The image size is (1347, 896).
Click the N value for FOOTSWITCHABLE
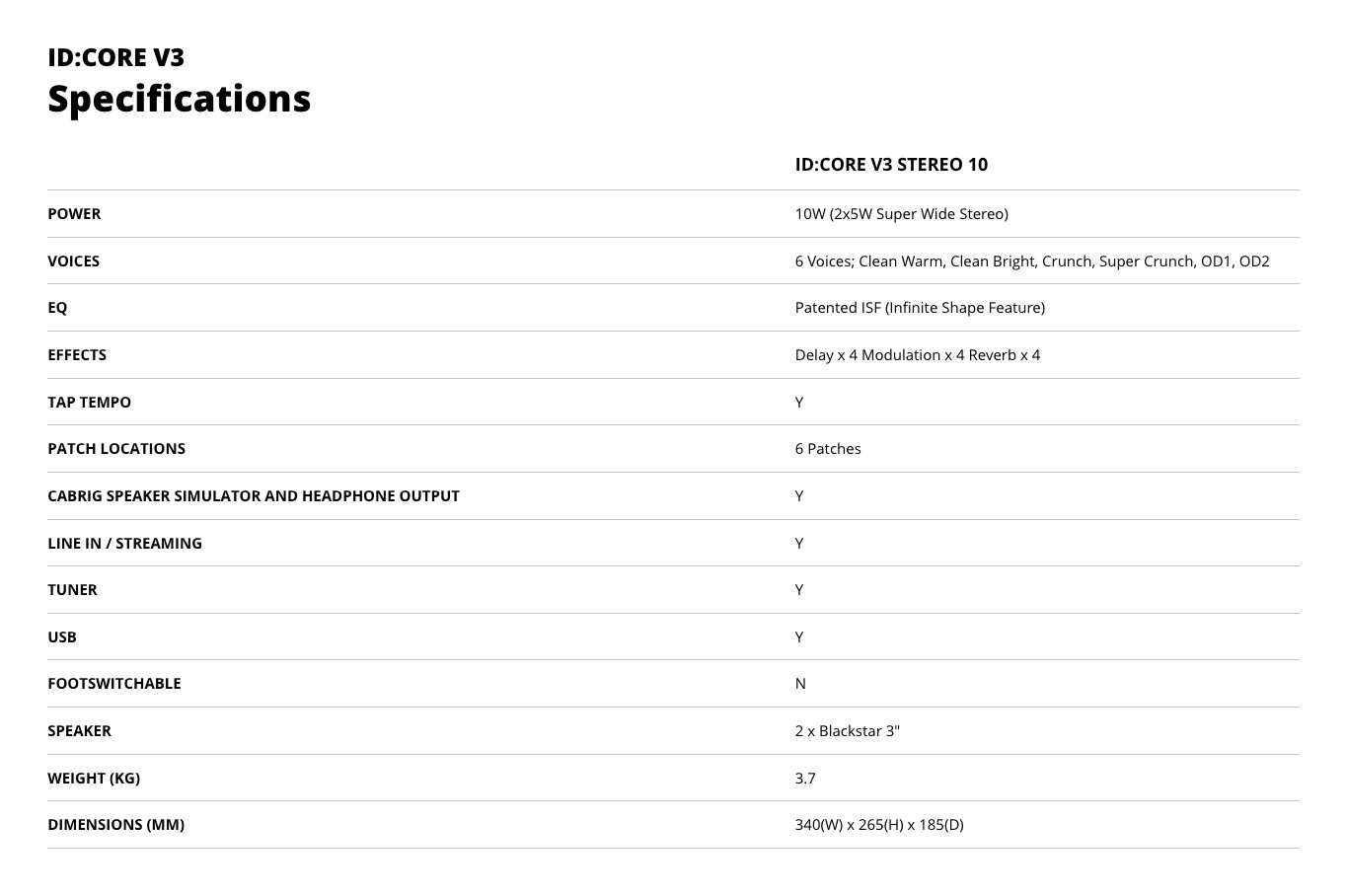click(800, 684)
